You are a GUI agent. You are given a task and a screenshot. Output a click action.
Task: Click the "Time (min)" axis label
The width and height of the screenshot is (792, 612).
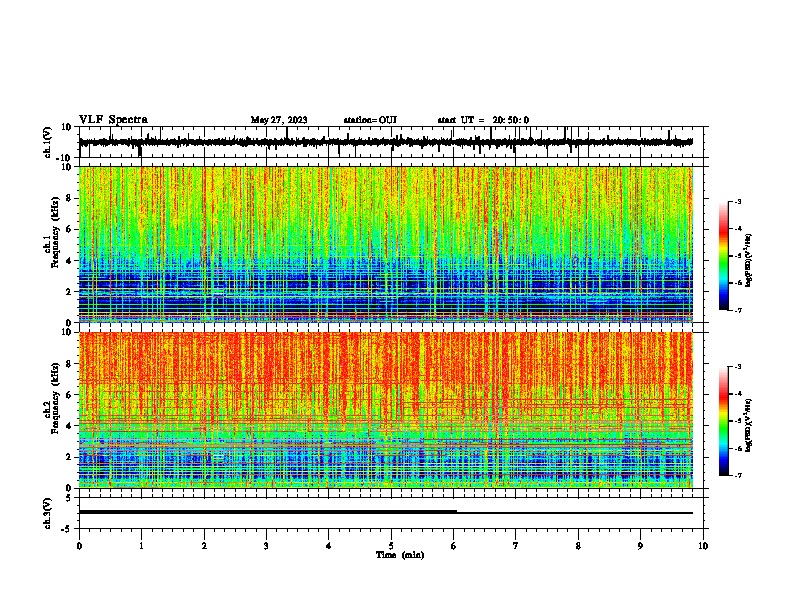[400, 555]
